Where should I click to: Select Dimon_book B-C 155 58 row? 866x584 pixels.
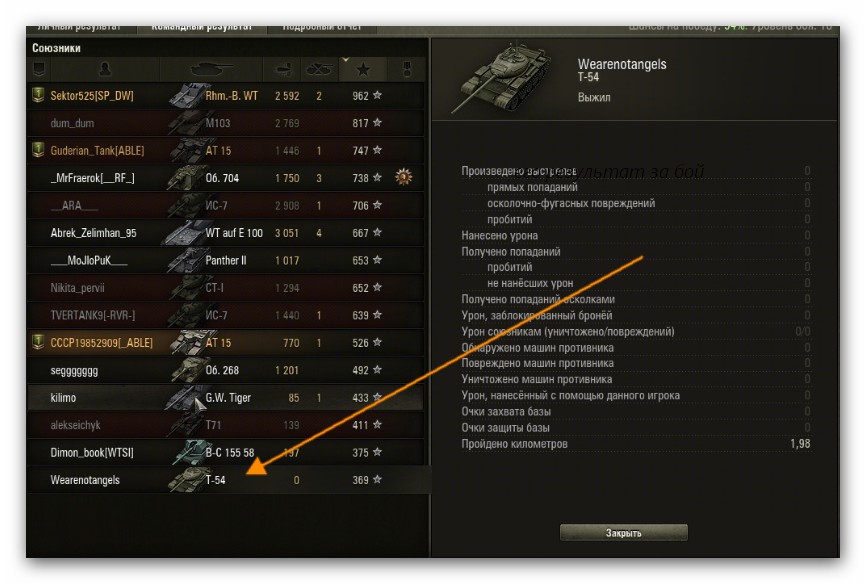click(226, 452)
